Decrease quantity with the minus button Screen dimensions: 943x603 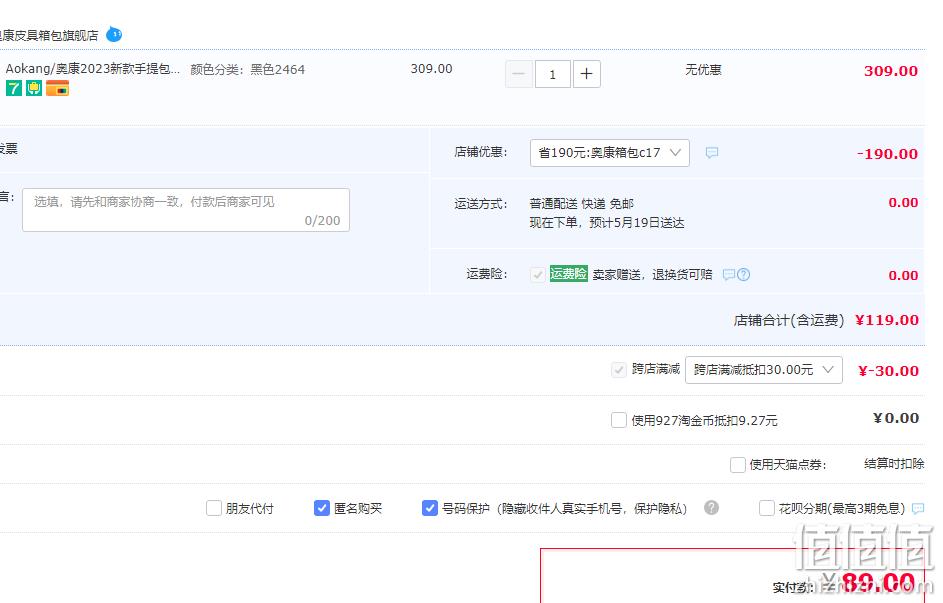[518, 74]
